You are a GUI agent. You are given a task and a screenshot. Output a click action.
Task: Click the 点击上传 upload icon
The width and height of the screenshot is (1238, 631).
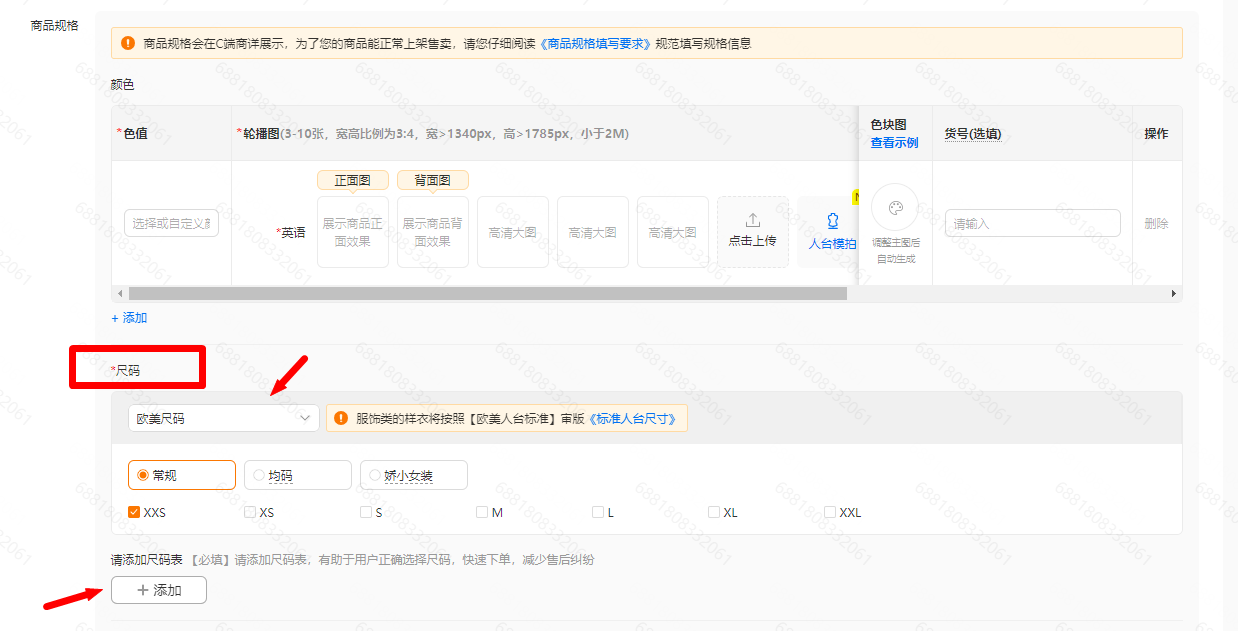pyautogui.click(x=753, y=222)
